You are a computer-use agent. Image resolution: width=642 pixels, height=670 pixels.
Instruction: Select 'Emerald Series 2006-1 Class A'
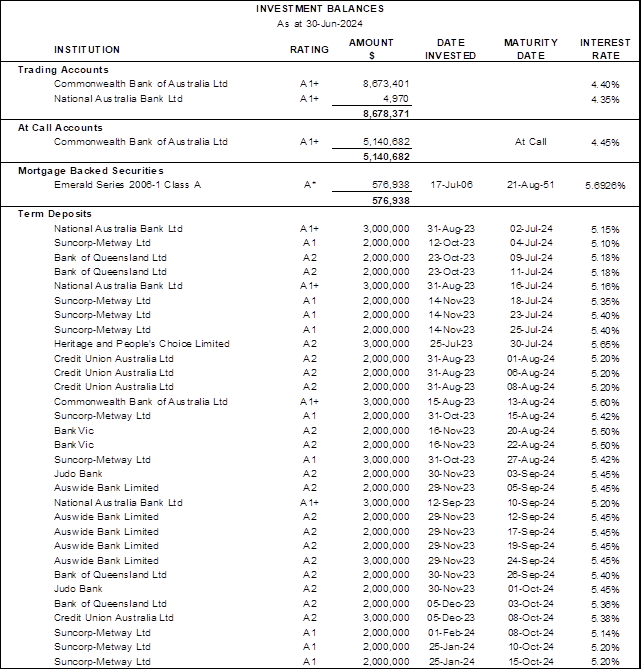tap(127, 185)
